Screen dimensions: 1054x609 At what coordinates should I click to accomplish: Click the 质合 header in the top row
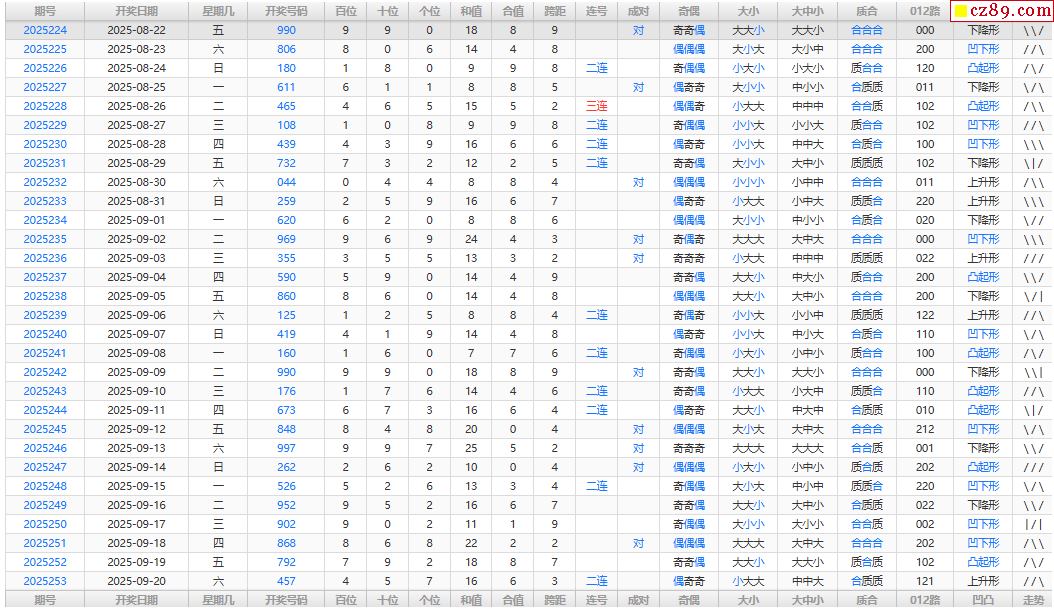(867, 11)
